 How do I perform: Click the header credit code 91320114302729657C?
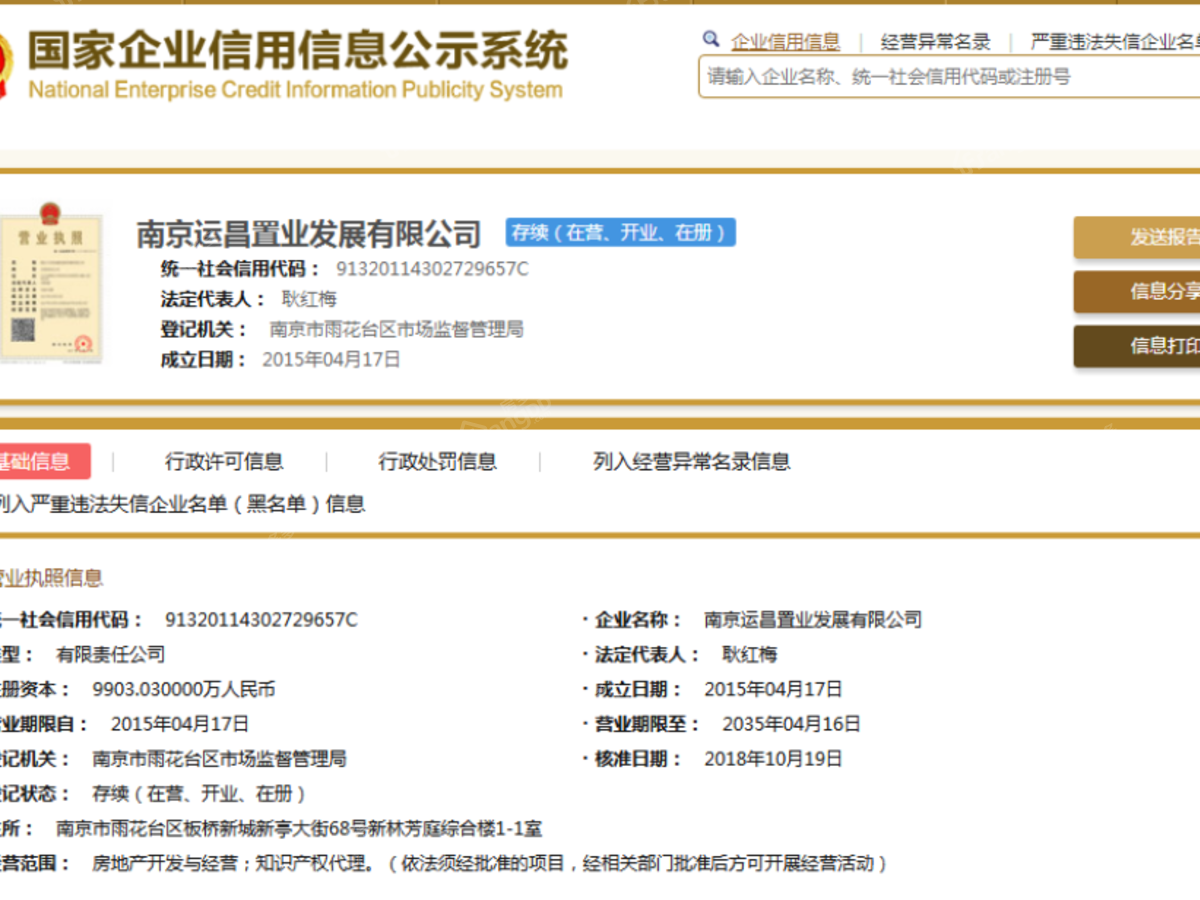pyautogui.click(x=432, y=269)
